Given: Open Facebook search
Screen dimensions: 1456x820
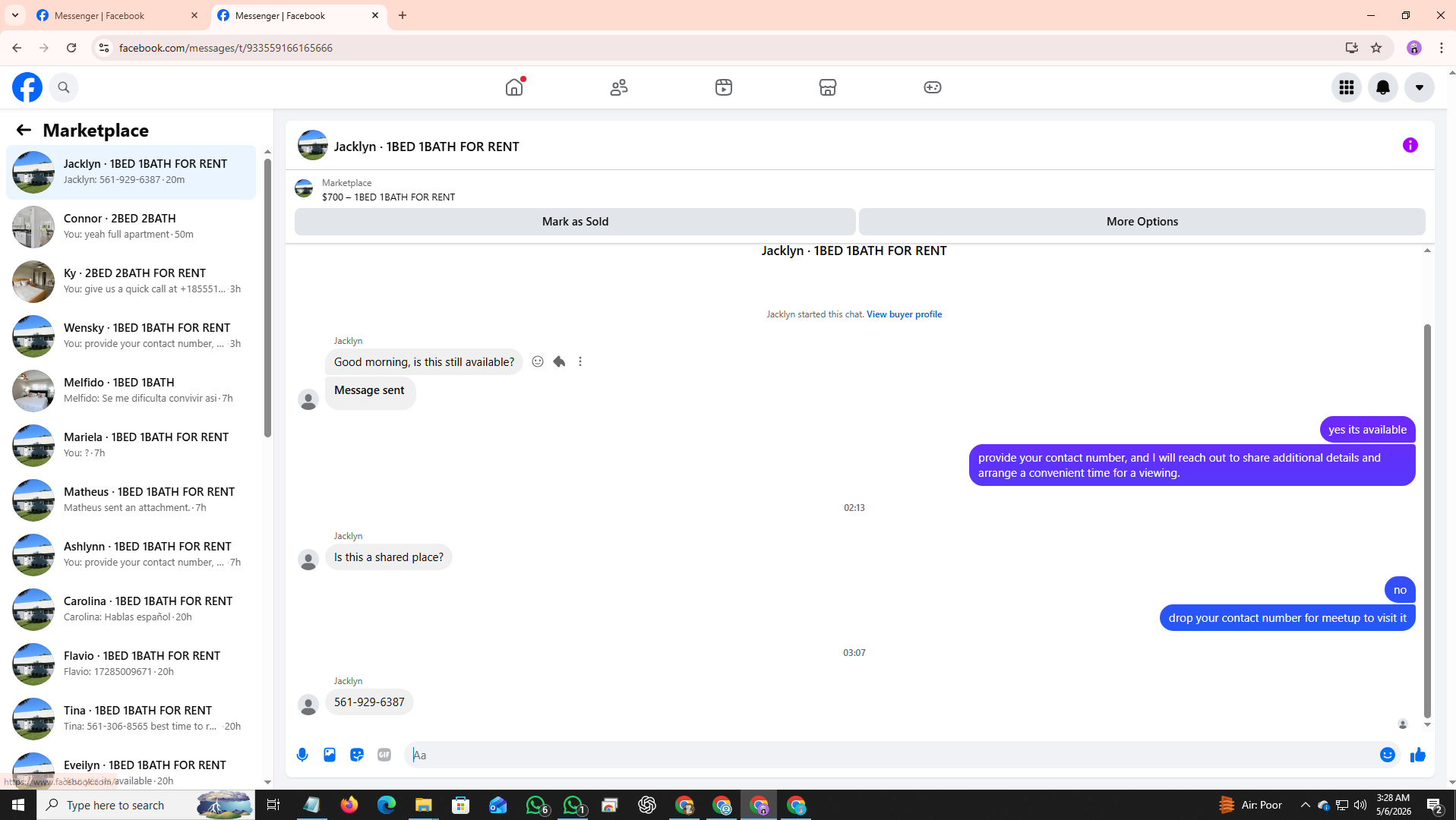Looking at the screenshot, I should pos(64,87).
